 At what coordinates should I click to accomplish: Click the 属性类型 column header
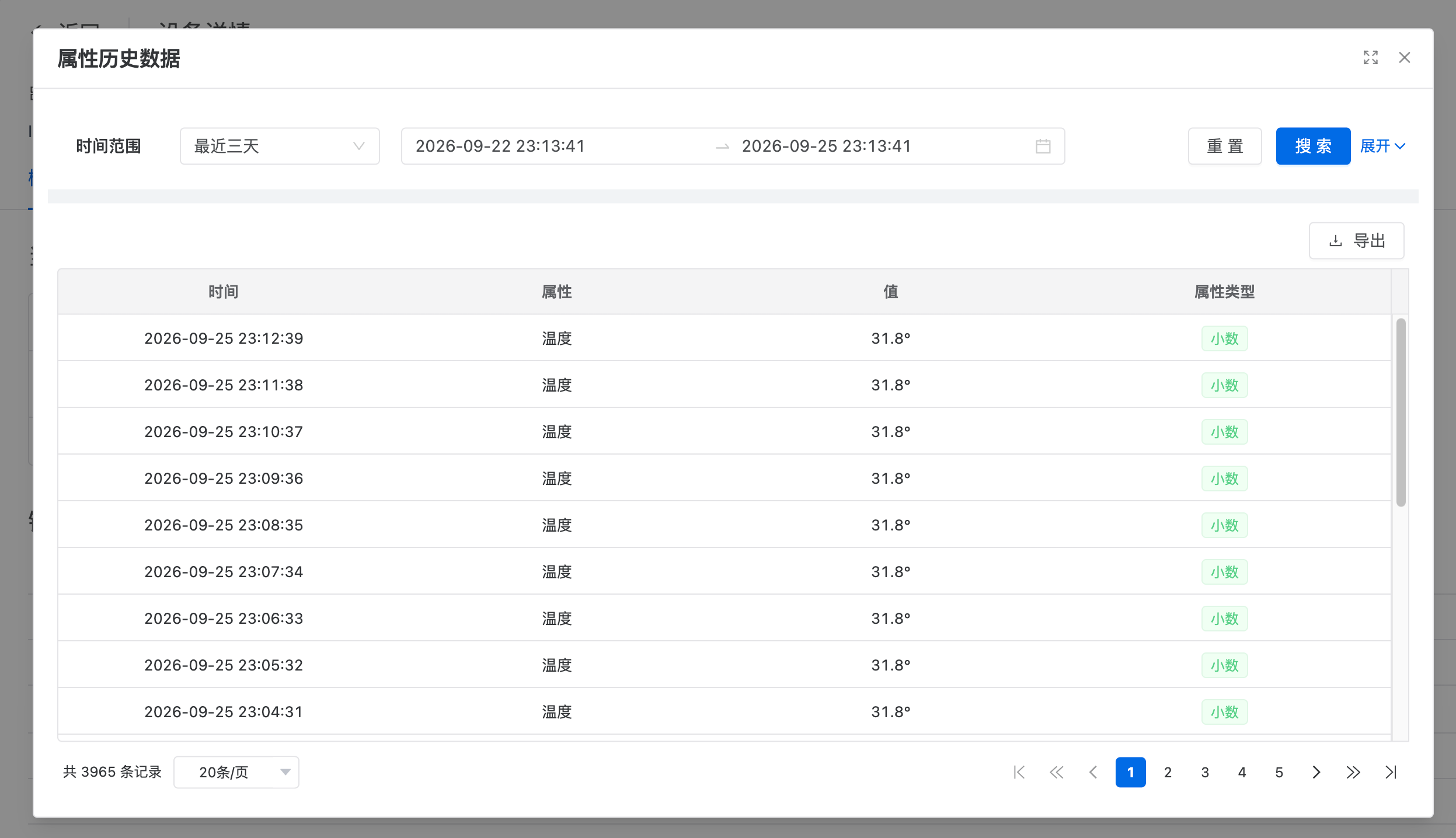[1224, 291]
